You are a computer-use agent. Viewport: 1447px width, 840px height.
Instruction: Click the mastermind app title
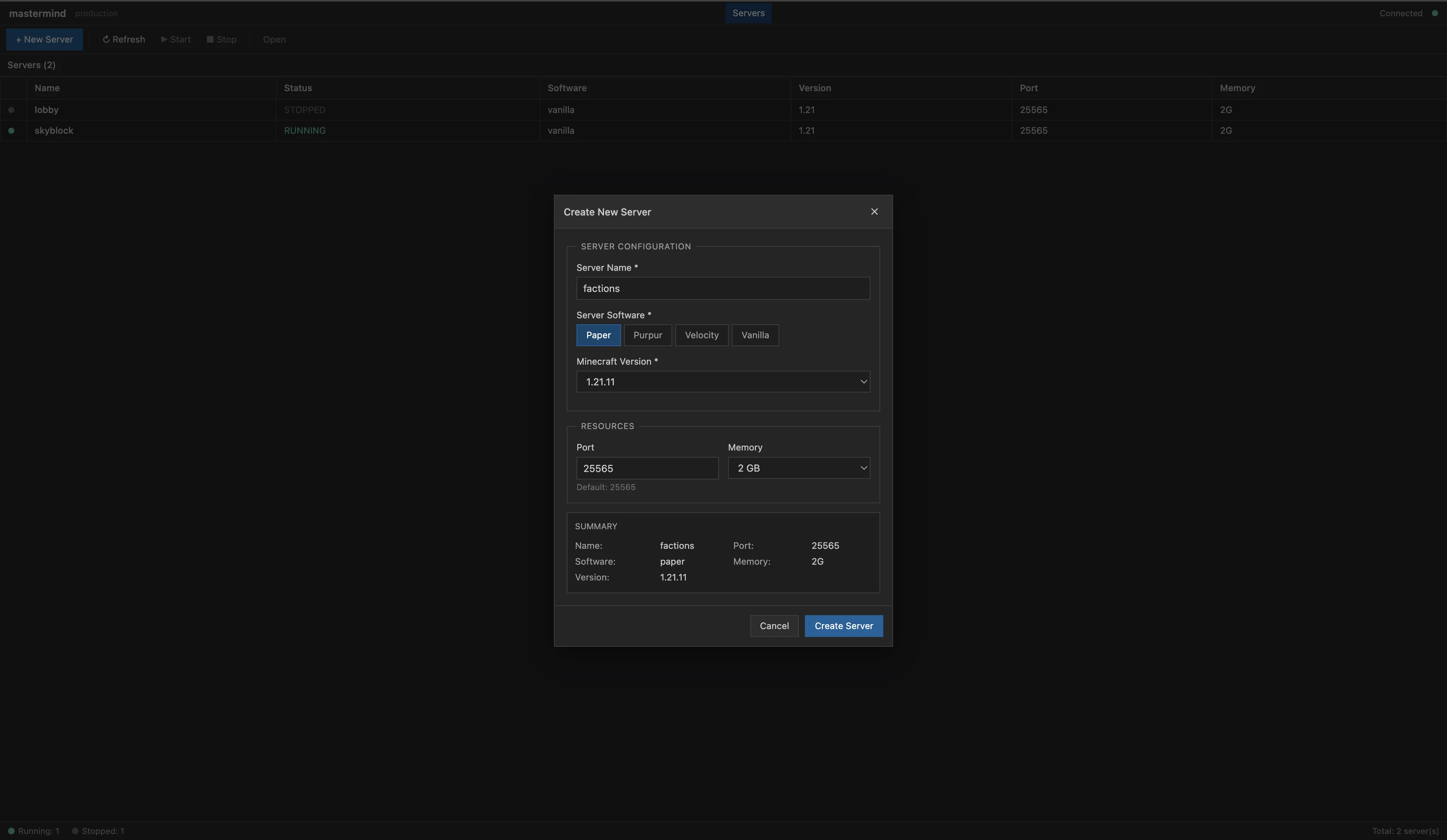[x=37, y=13]
